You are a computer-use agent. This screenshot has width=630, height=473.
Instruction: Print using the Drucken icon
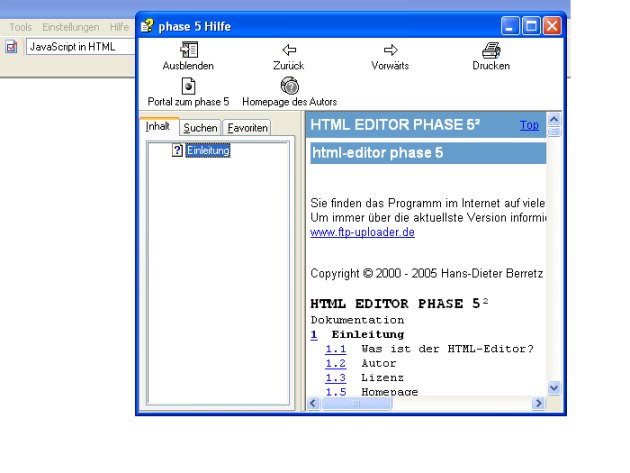click(491, 50)
